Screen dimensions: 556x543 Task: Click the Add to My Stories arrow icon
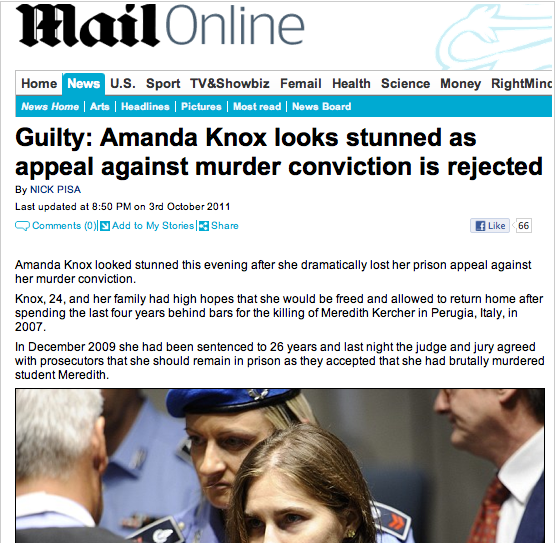click(x=105, y=226)
